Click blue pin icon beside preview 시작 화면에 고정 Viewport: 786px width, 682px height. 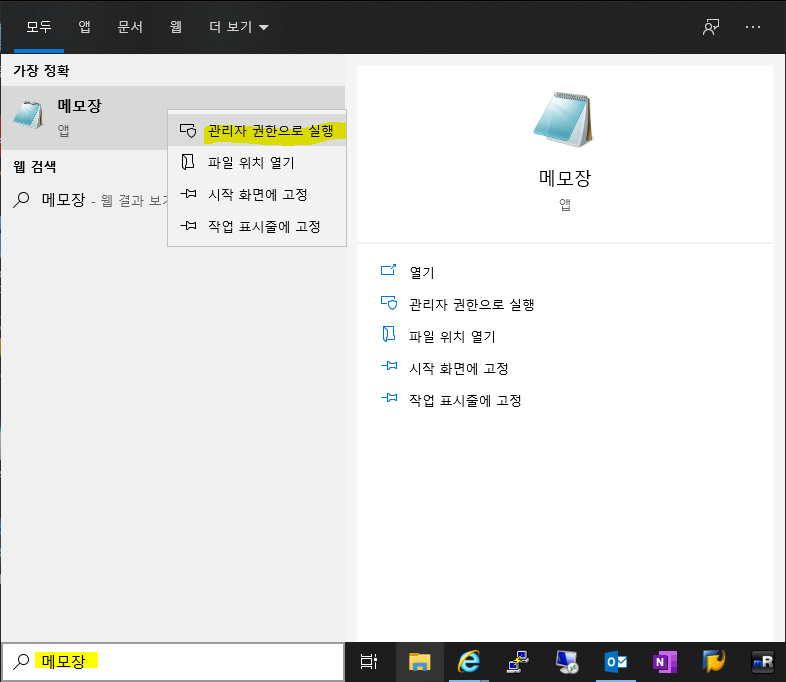[x=389, y=366]
